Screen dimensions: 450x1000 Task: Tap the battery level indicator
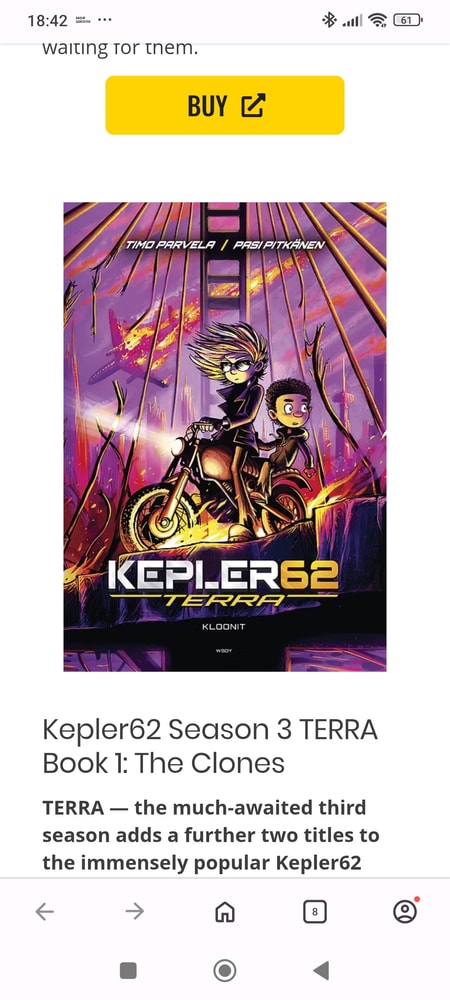click(407, 20)
